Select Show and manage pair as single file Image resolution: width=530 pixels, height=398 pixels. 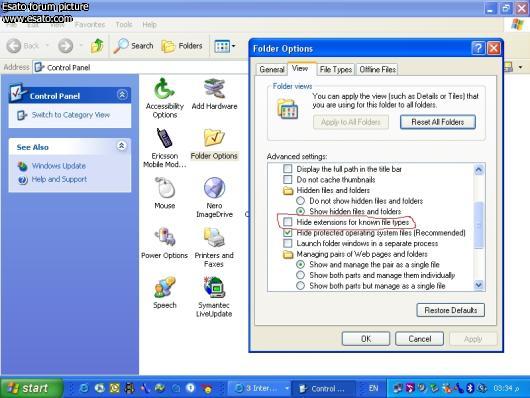tap(300, 264)
